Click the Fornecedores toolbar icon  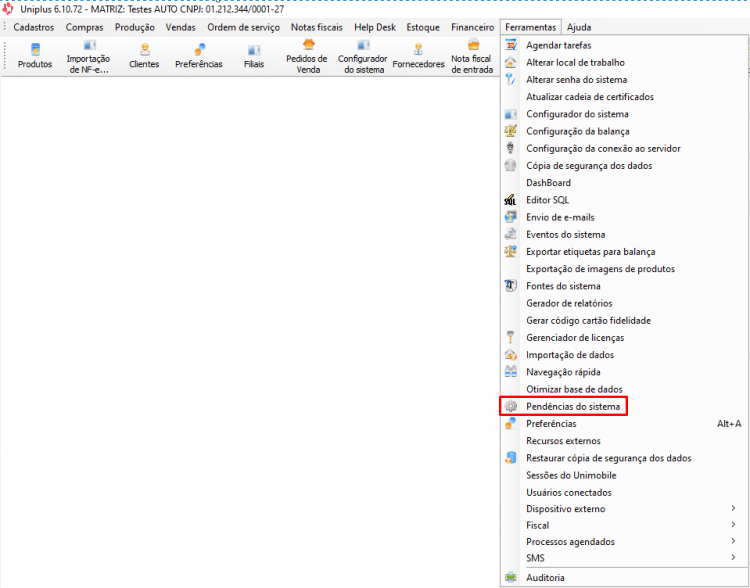(419, 56)
